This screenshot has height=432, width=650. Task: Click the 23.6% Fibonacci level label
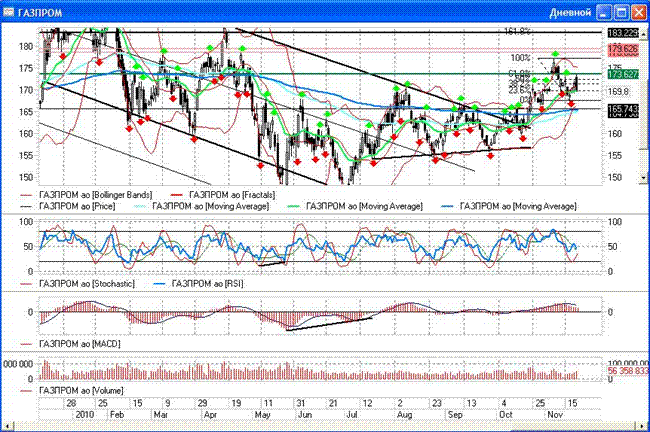tap(519, 90)
